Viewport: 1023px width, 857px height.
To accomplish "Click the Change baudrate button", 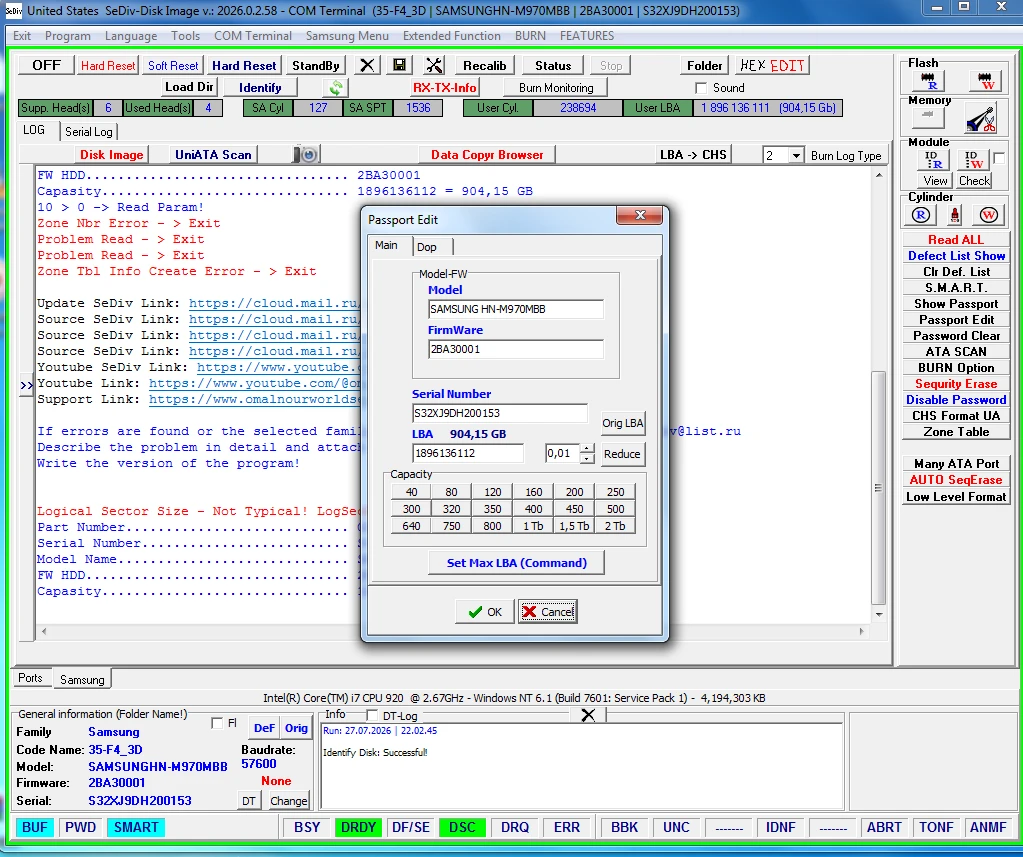I will (288, 800).
